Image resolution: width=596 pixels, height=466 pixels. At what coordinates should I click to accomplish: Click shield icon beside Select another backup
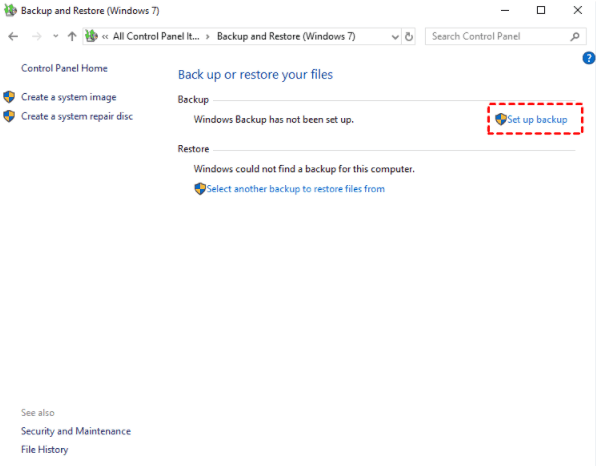200,189
